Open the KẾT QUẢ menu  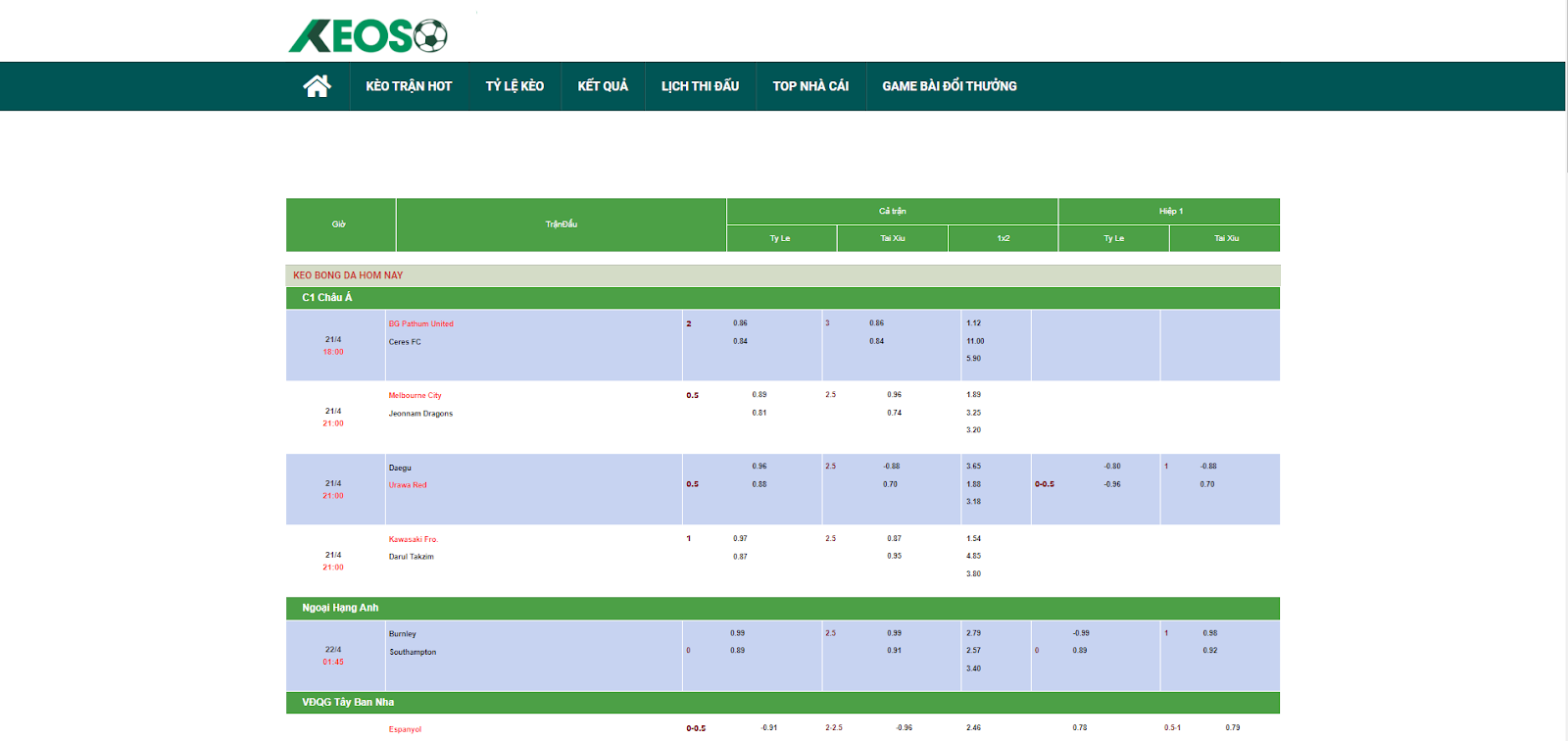(603, 86)
